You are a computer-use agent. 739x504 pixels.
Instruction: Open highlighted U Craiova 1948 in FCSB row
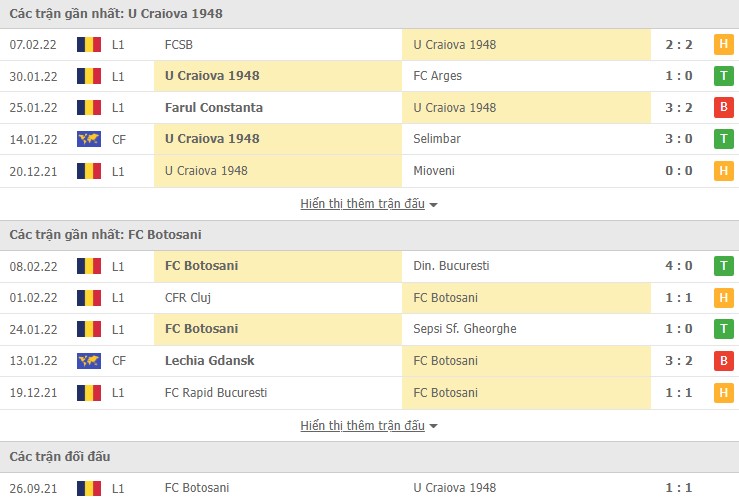tap(454, 45)
